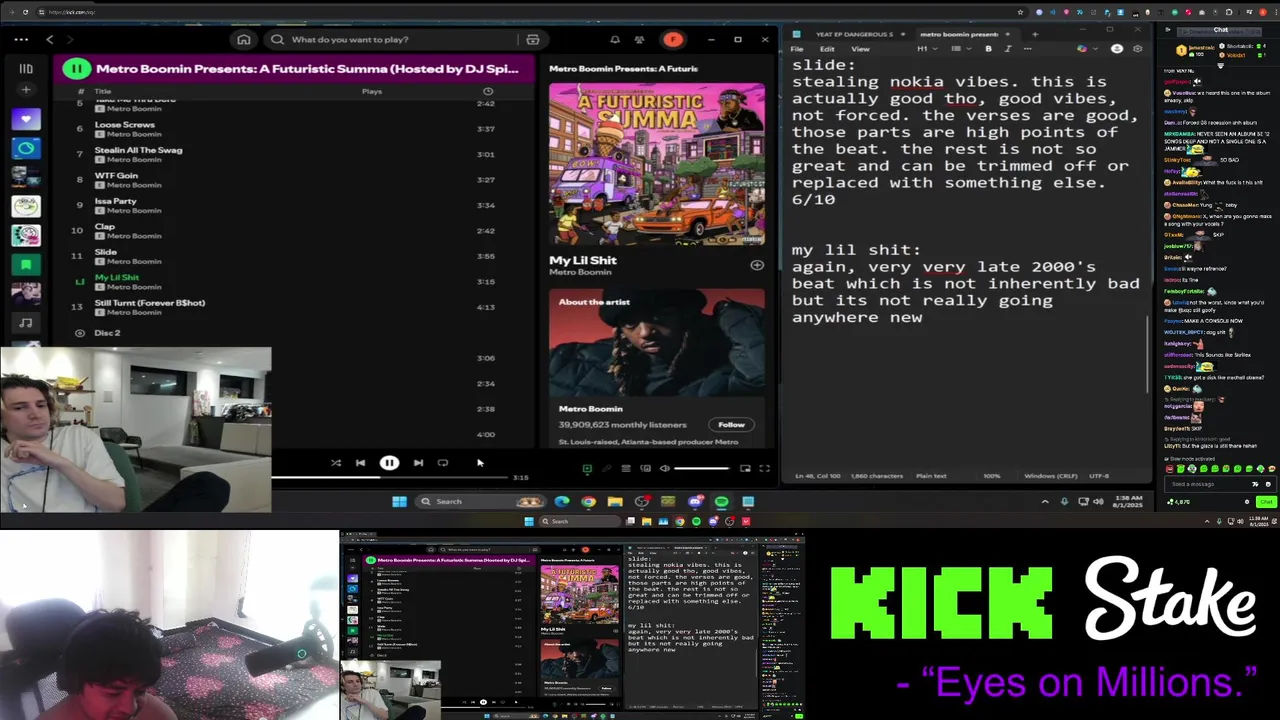Toggle italic in Notepad
The height and width of the screenshot is (720, 1280).
coord(1007,49)
